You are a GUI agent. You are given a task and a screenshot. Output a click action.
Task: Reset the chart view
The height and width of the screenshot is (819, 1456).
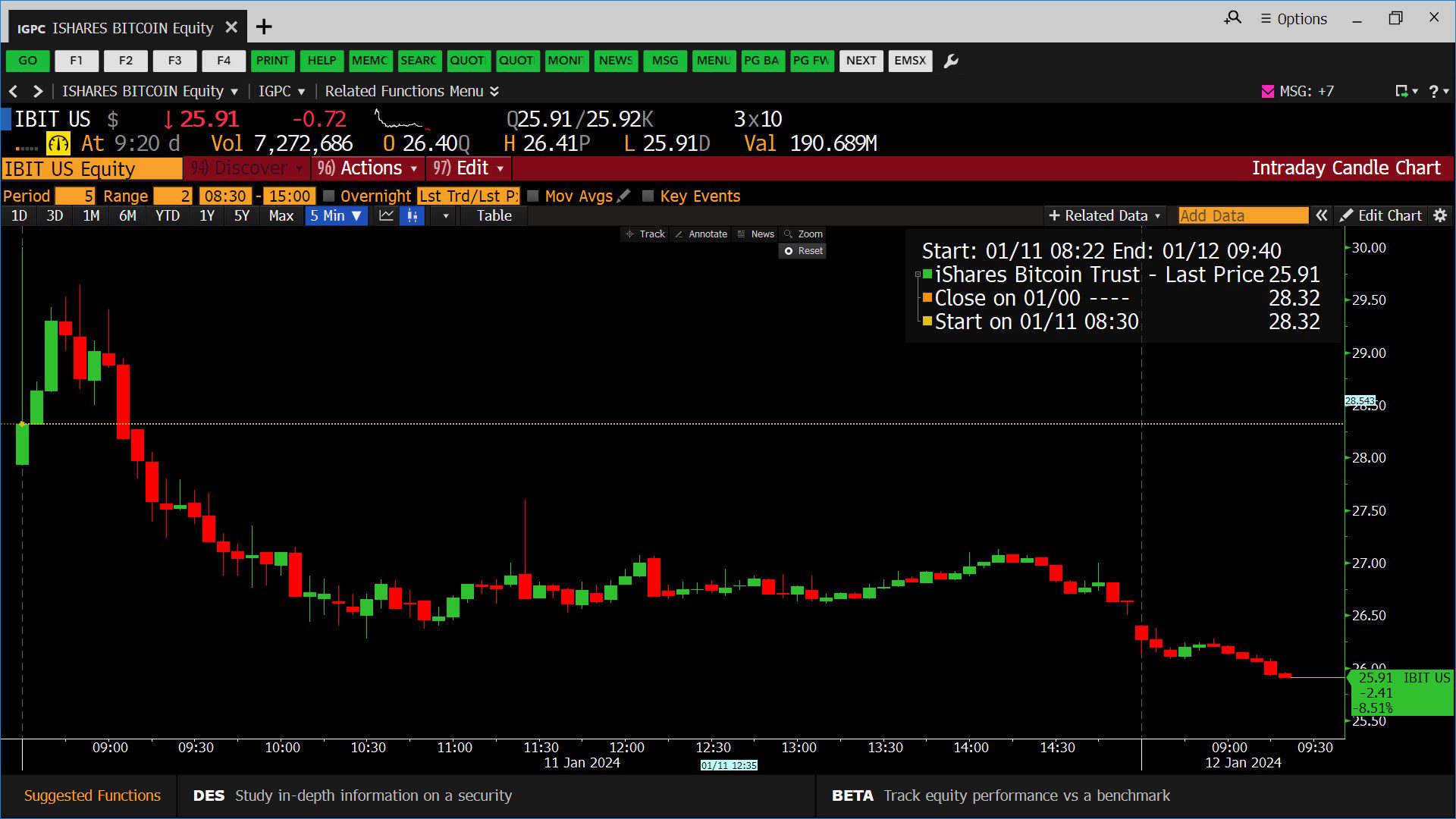point(803,251)
